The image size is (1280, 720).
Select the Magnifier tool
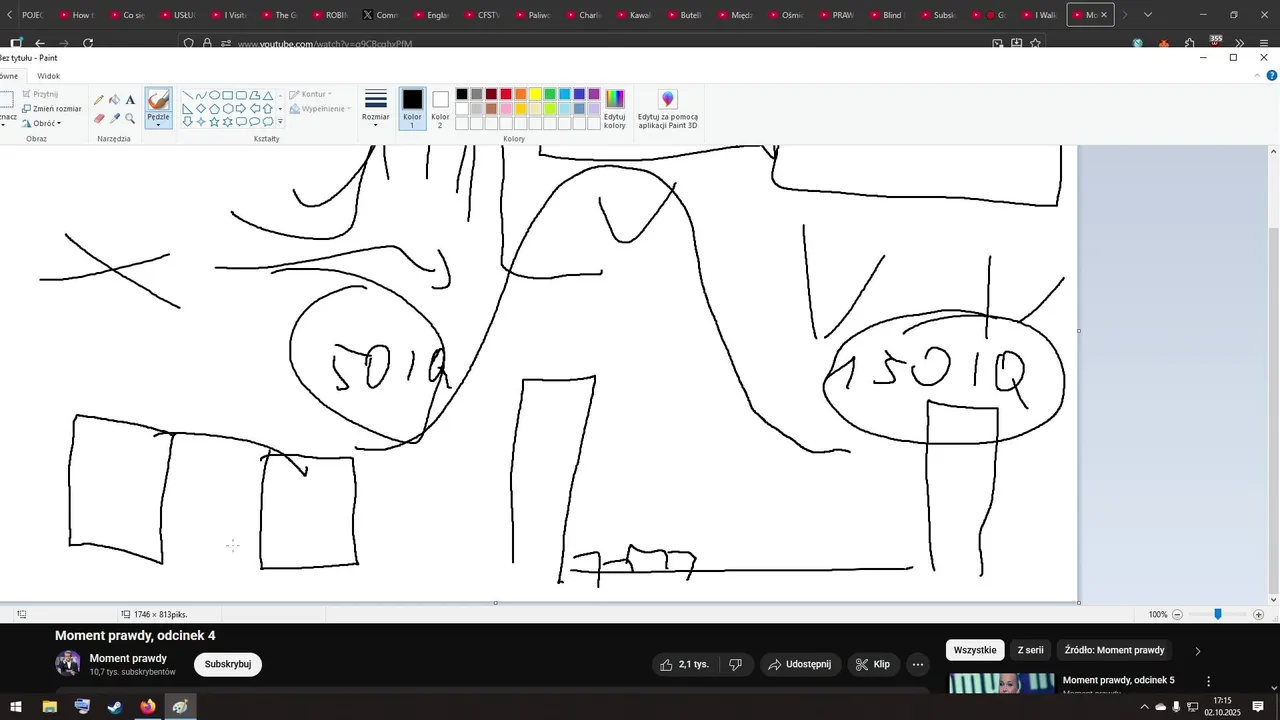coord(130,118)
